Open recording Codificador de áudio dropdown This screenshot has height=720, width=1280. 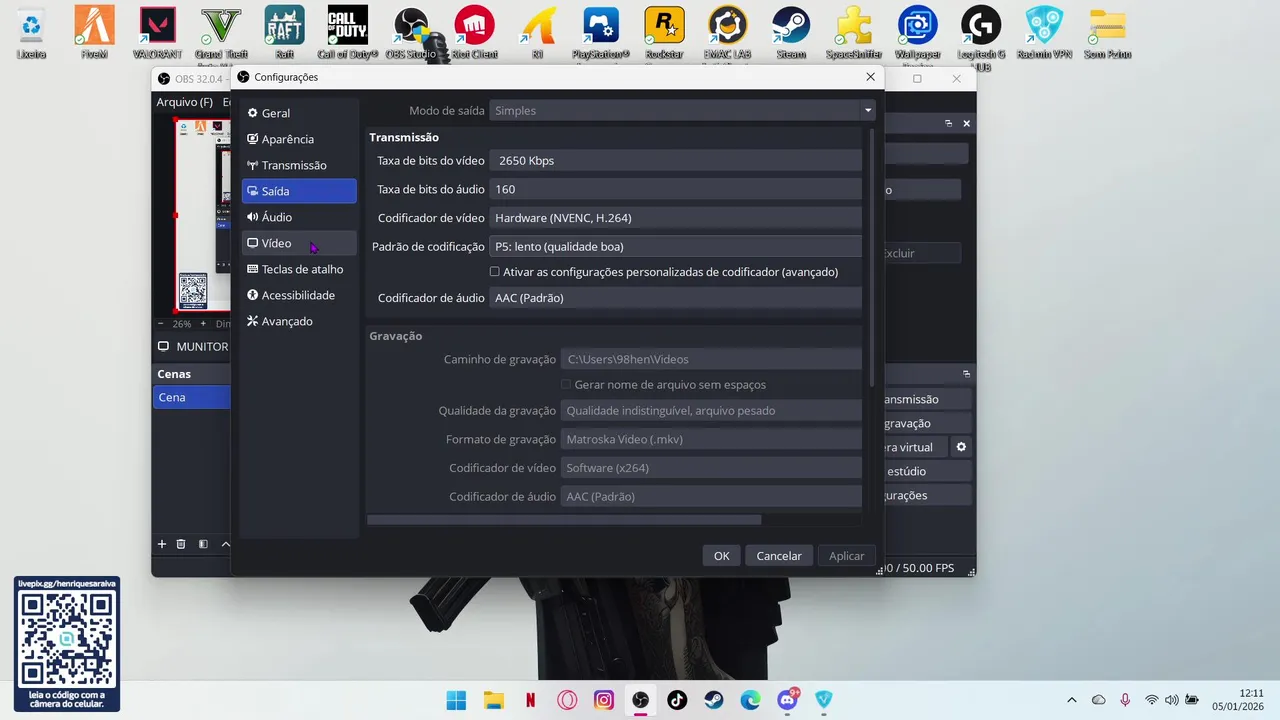711,496
